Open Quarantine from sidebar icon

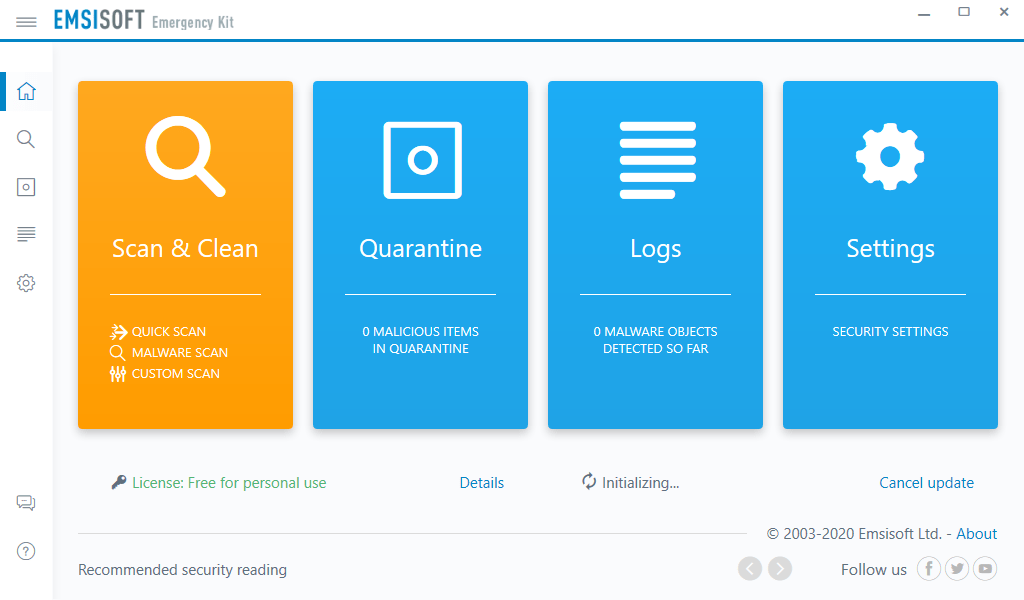coord(27,187)
